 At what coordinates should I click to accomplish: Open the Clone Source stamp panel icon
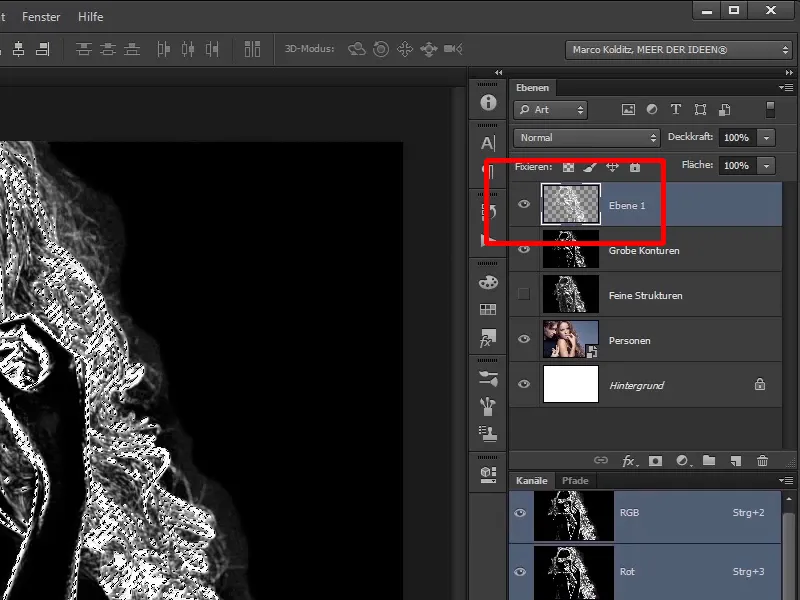point(488,433)
